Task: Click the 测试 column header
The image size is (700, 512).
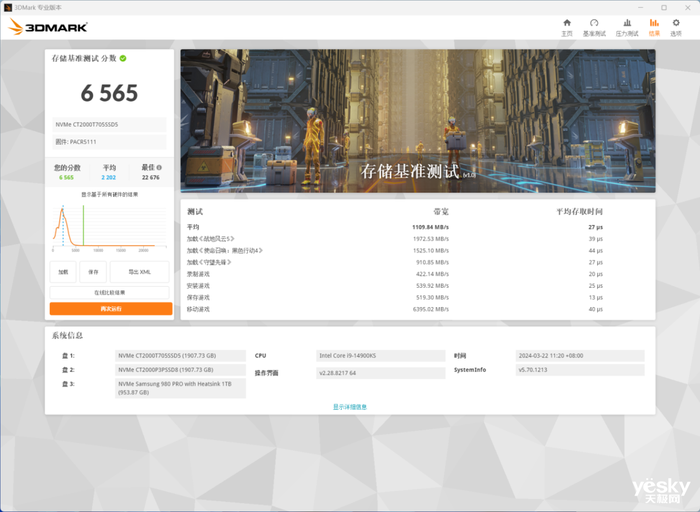Action: pyautogui.click(x=195, y=212)
